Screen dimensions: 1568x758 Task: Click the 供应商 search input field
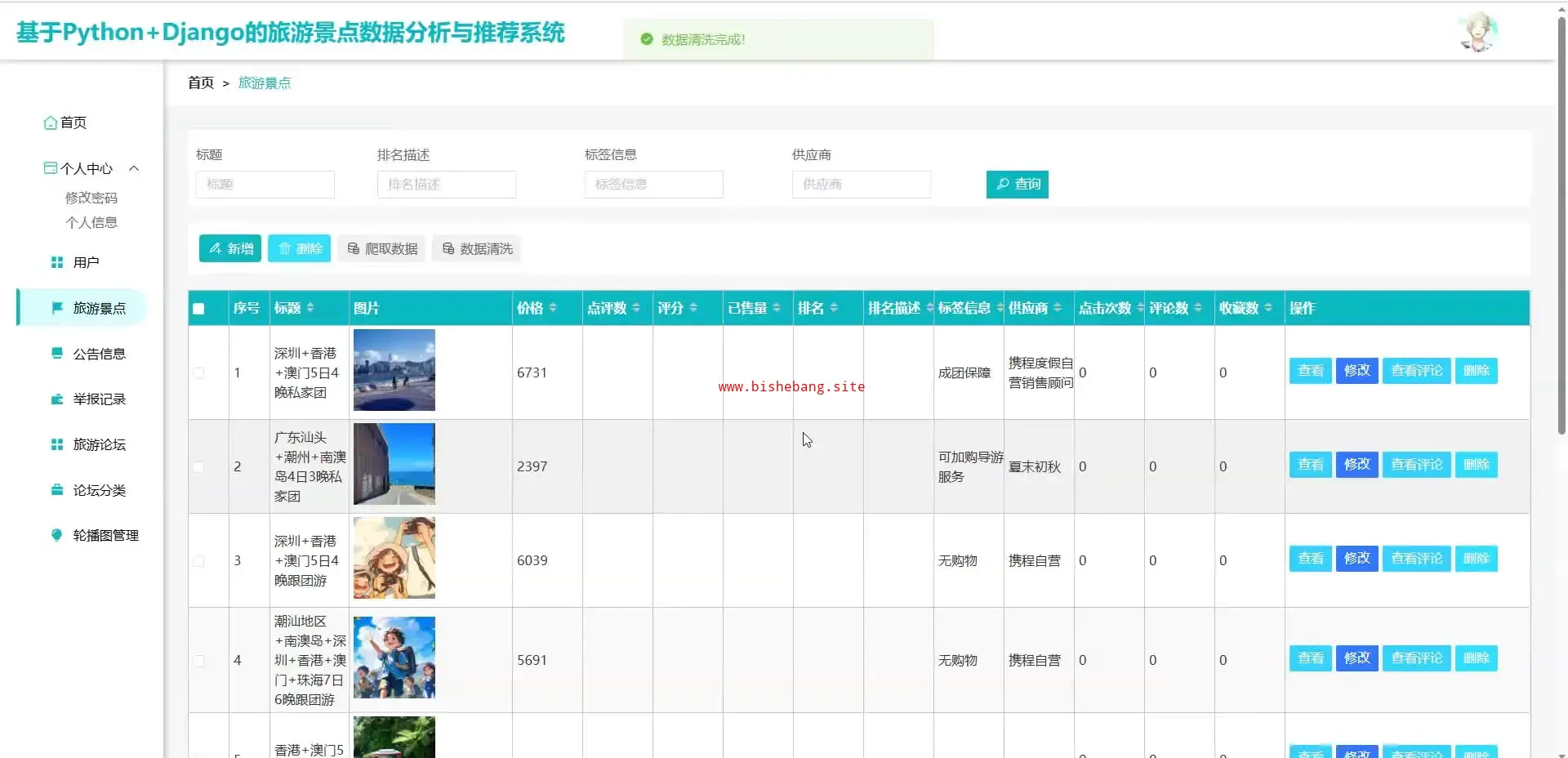pos(861,185)
